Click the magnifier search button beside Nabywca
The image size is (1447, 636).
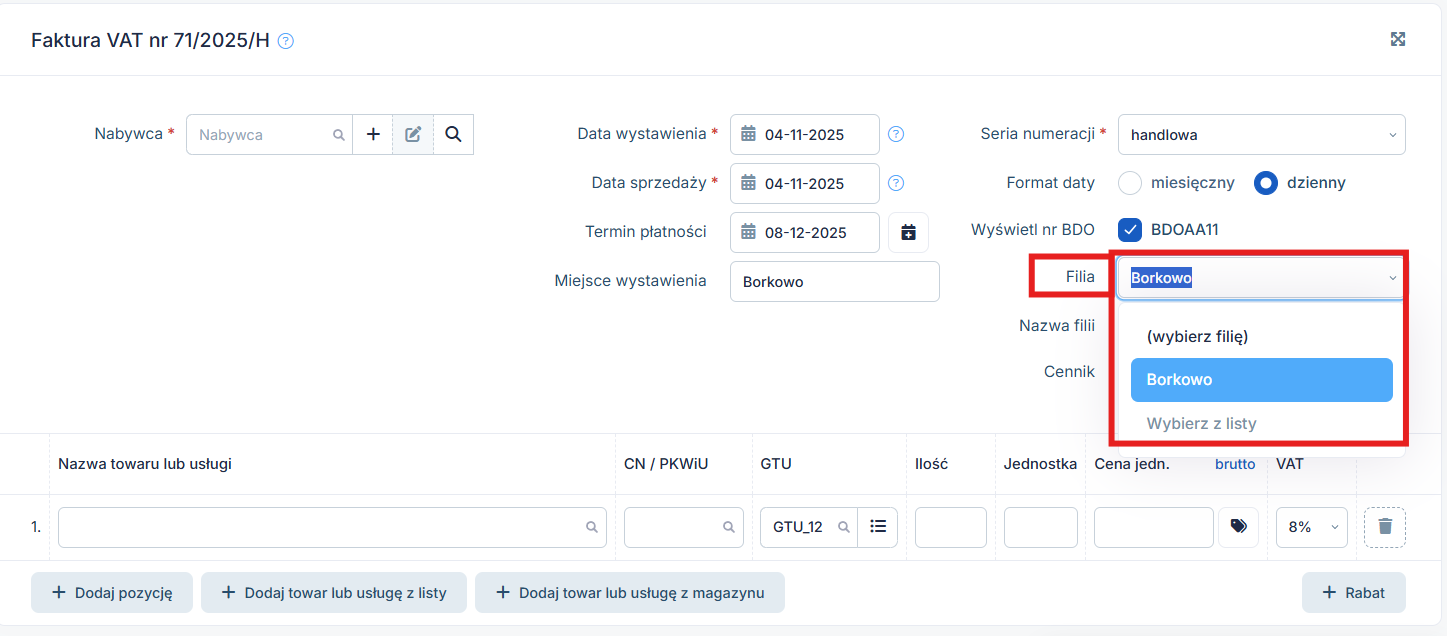[453, 134]
